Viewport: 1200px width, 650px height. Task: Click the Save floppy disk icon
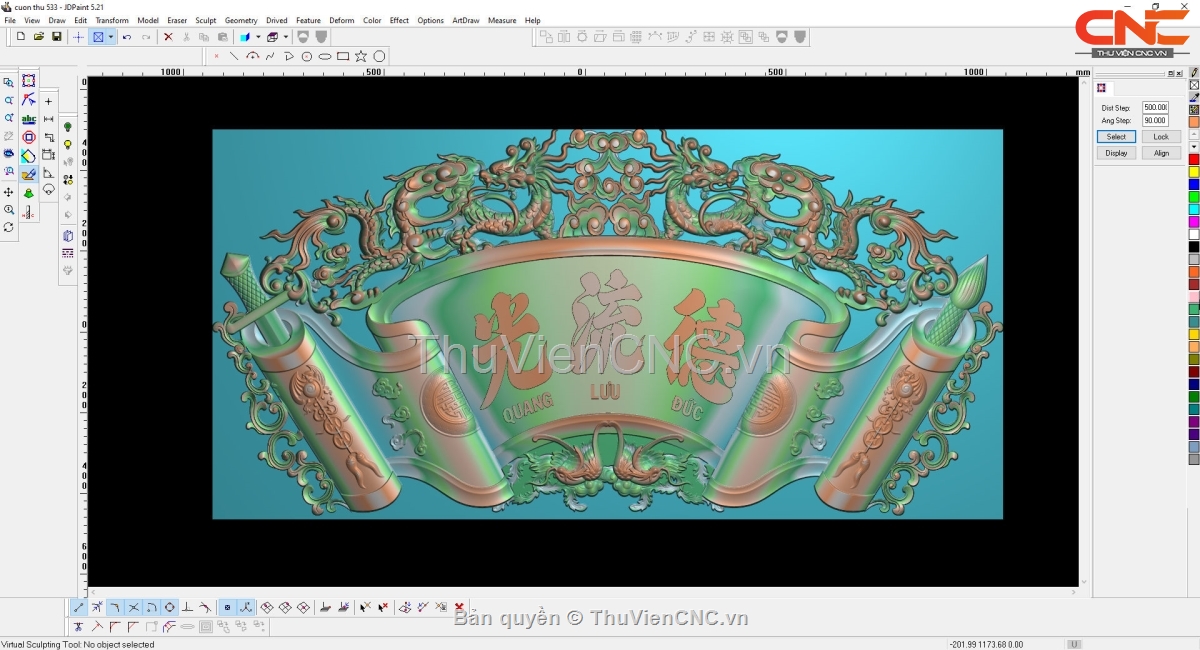click(57, 37)
